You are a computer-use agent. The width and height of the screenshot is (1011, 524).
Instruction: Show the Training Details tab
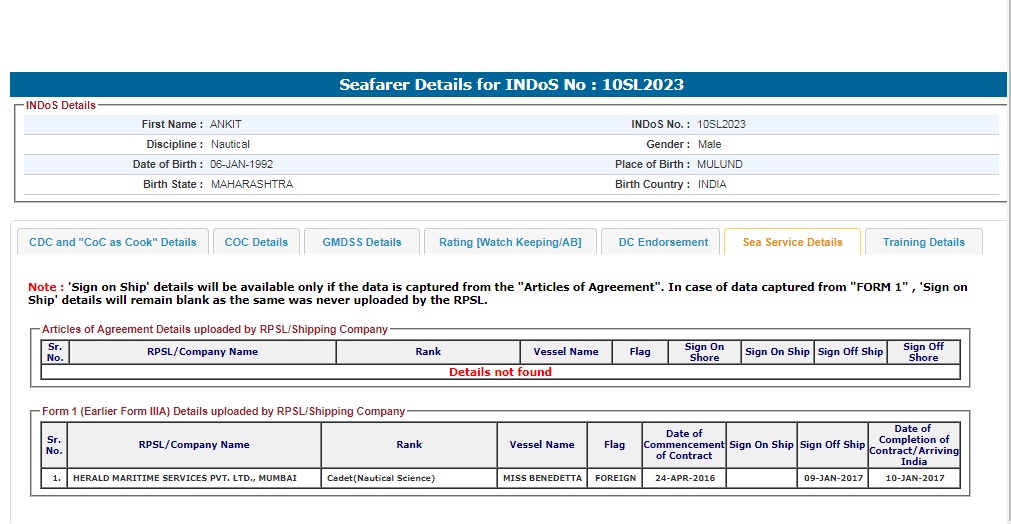pos(923,242)
